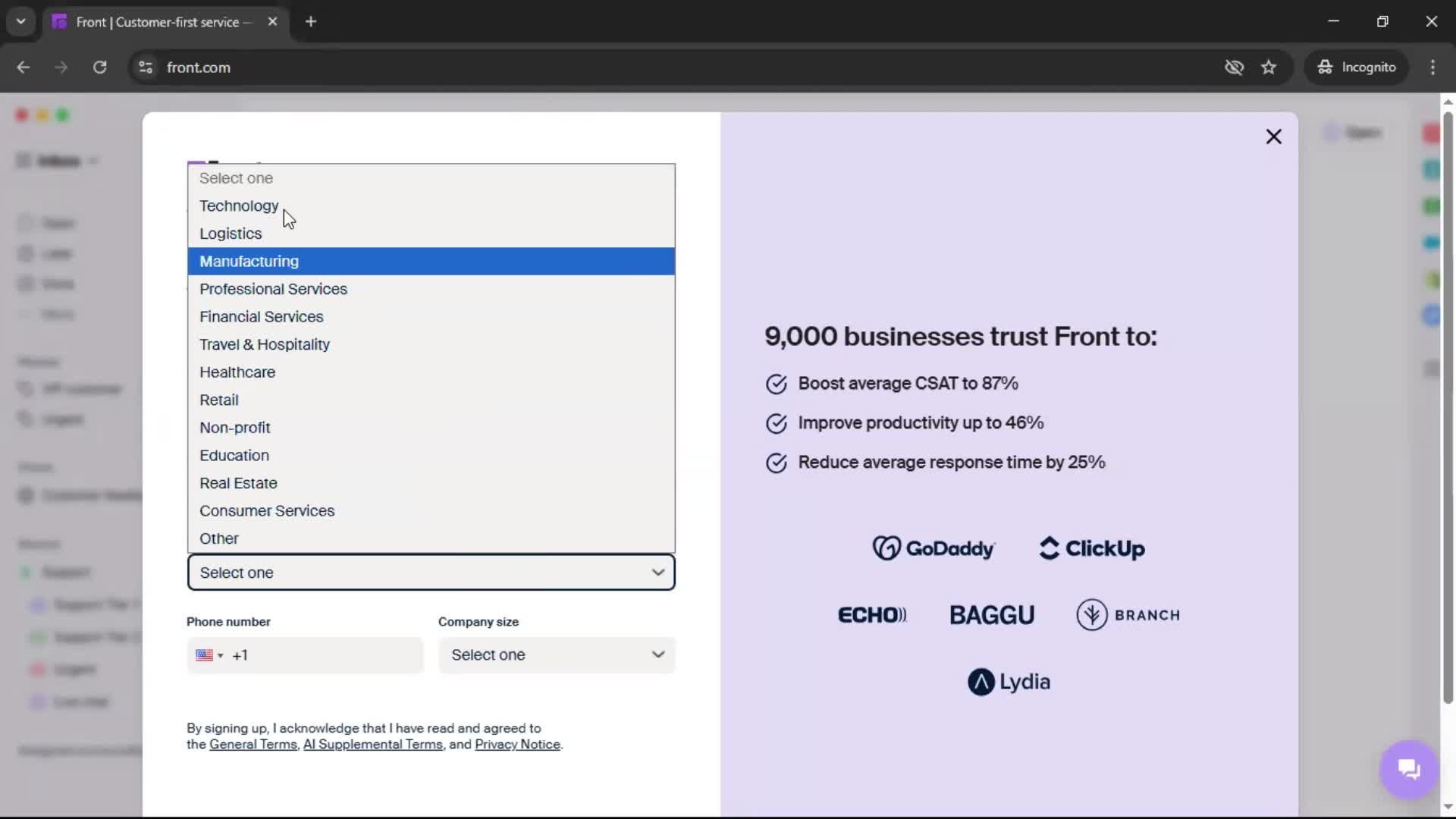Image resolution: width=1456 pixels, height=819 pixels.
Task: Close the signup dialog
Action: pyautogui.click(x=1273, y=136)
